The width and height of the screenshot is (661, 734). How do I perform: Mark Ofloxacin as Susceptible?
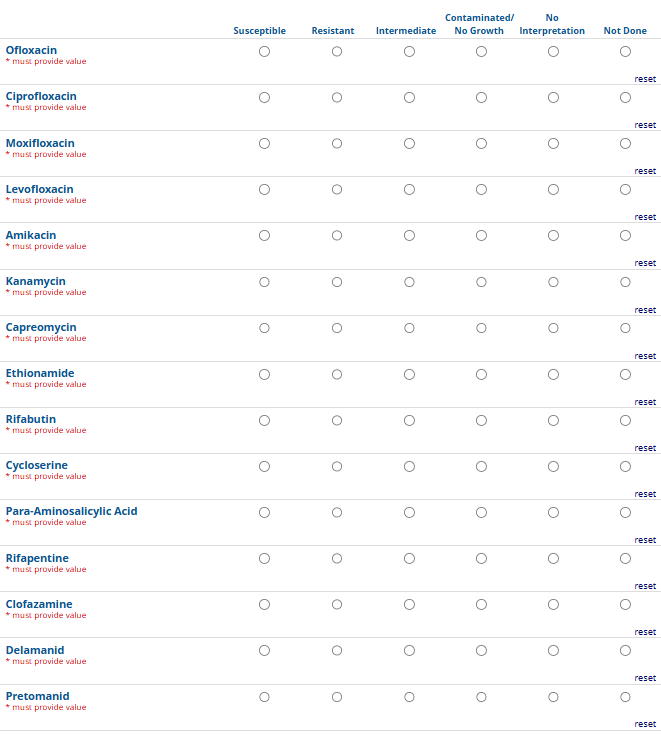pyautogui.click(x=264, y=52)
